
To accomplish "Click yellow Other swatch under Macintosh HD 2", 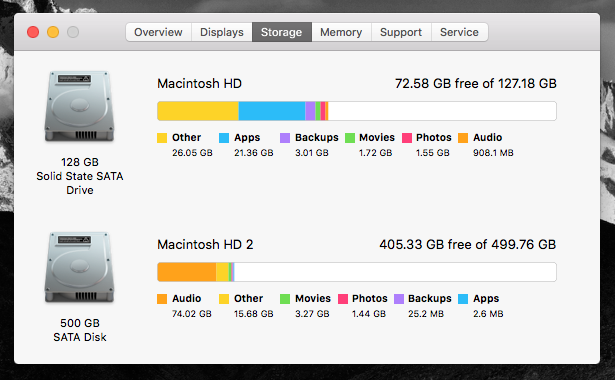I will [x=224, y=299].
